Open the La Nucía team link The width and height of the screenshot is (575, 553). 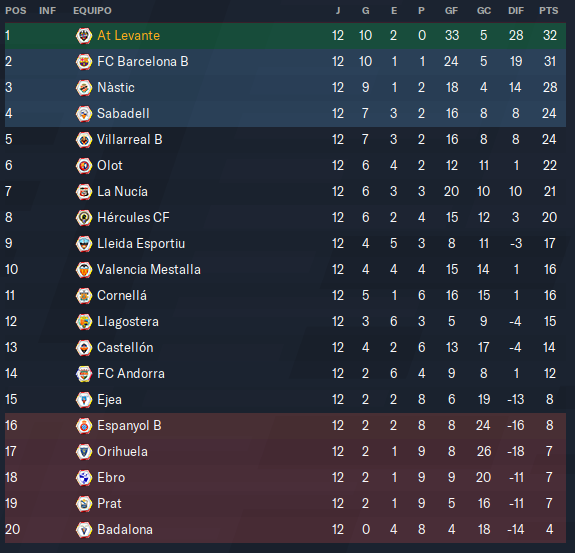[x=122, y=191]
